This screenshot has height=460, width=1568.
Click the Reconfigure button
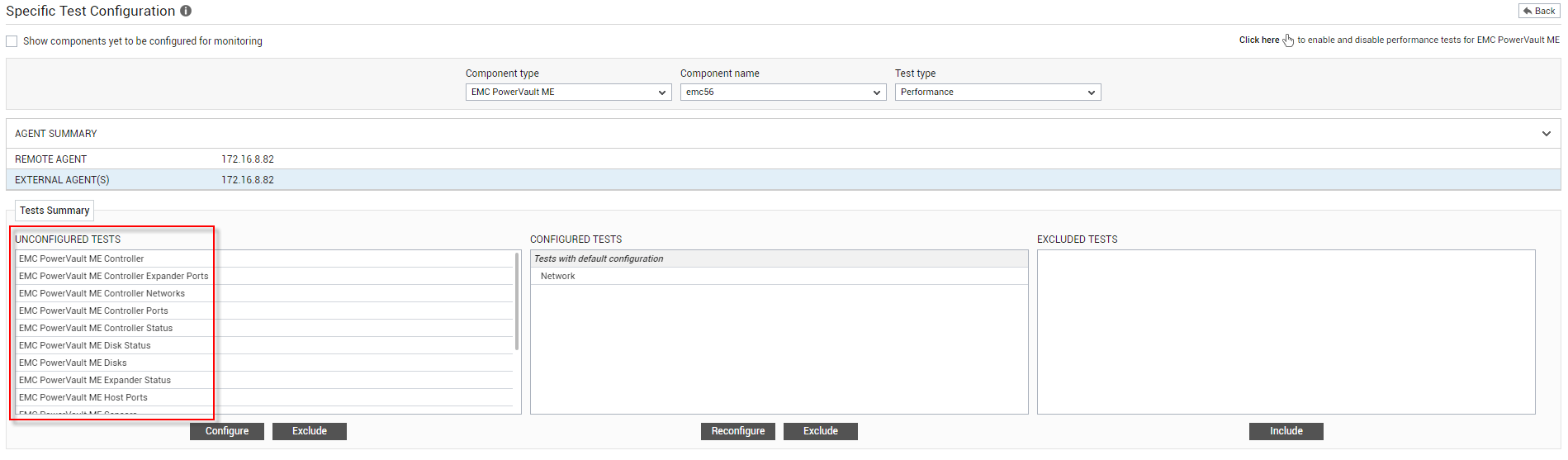click(x=738, y=431)
